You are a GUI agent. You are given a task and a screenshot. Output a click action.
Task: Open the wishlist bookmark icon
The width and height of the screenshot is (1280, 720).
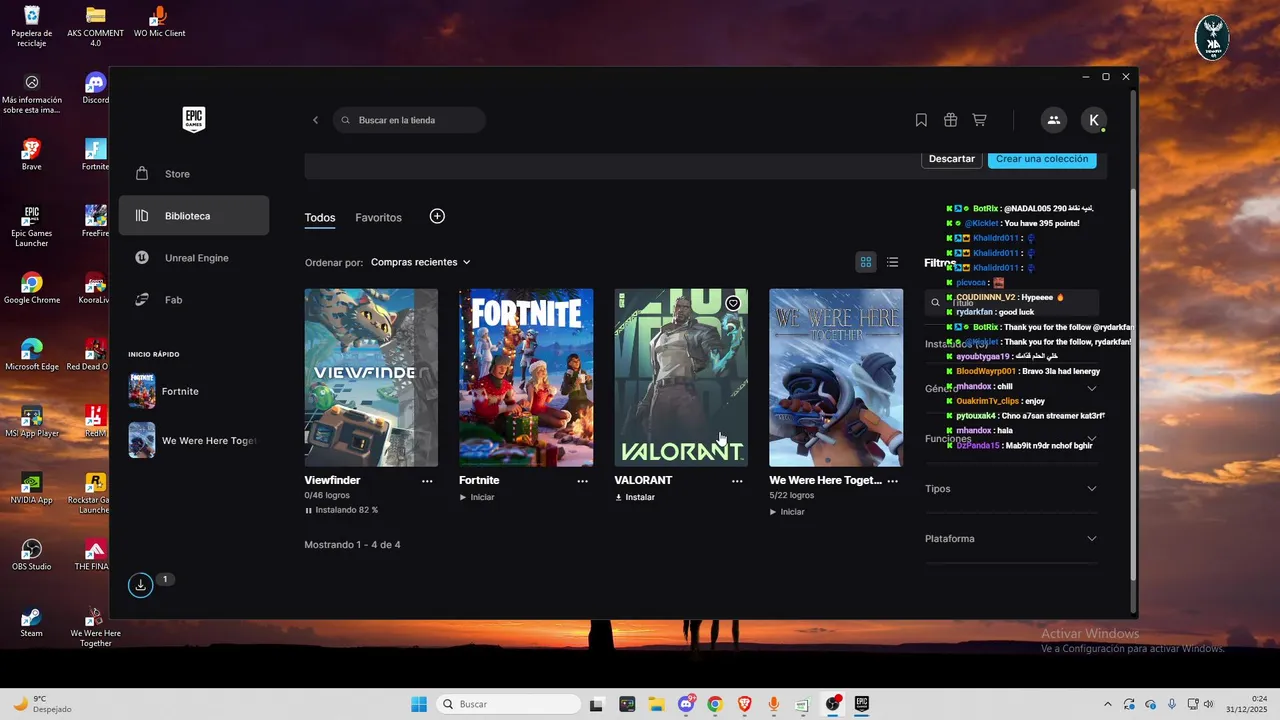pos(921,120)
